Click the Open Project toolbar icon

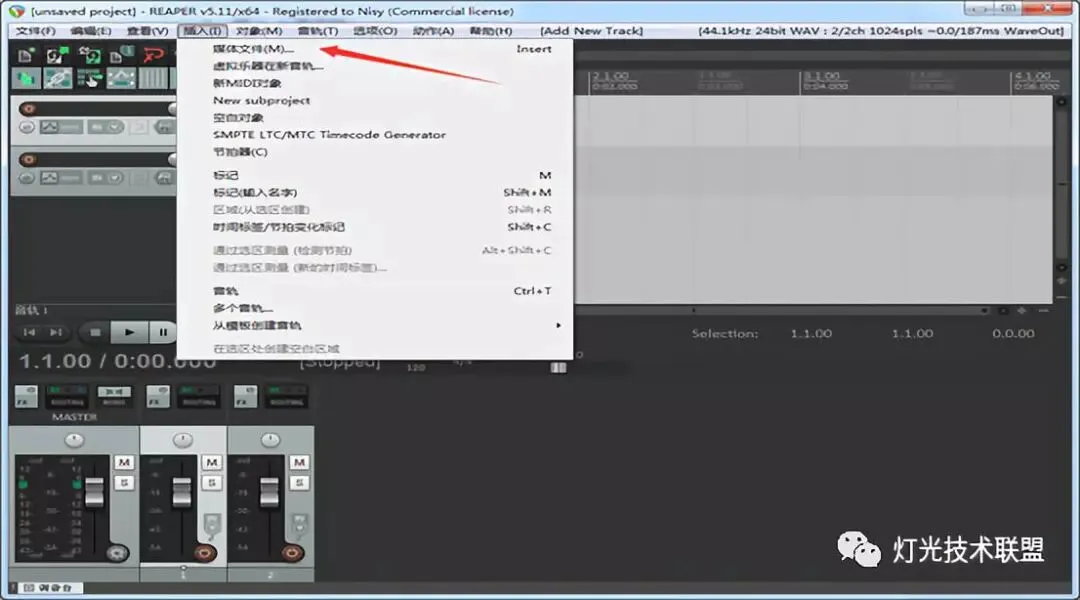[x=57, y=54]
